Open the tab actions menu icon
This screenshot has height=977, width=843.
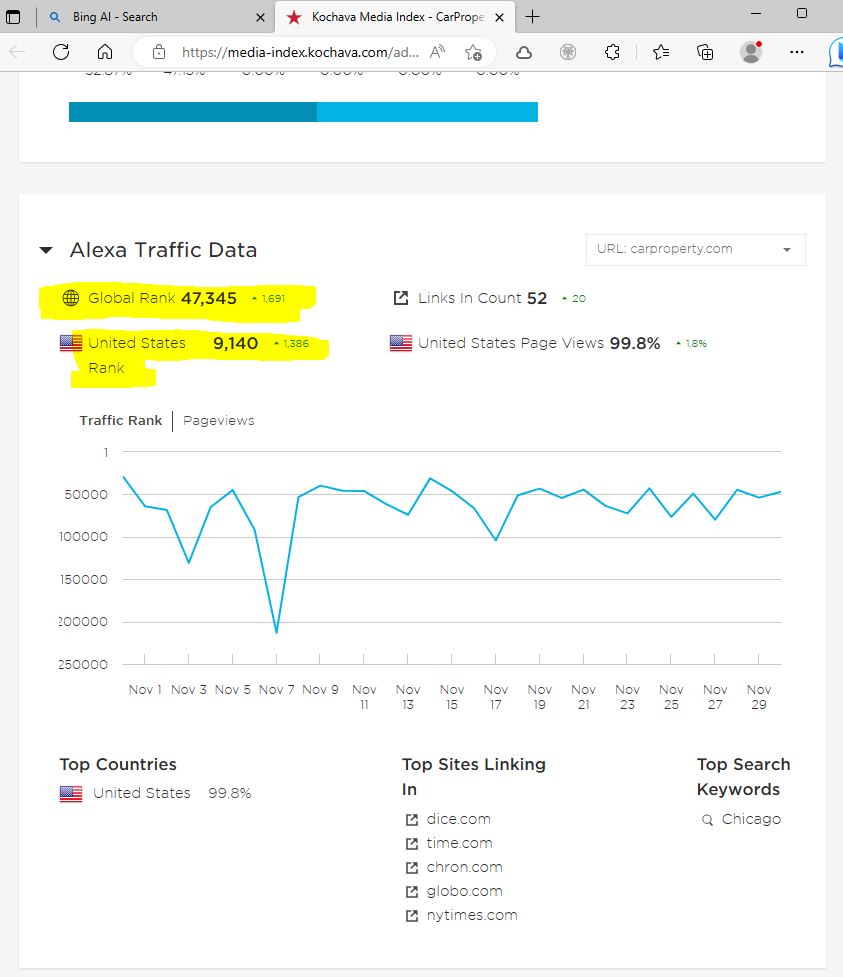click(12, 17)
